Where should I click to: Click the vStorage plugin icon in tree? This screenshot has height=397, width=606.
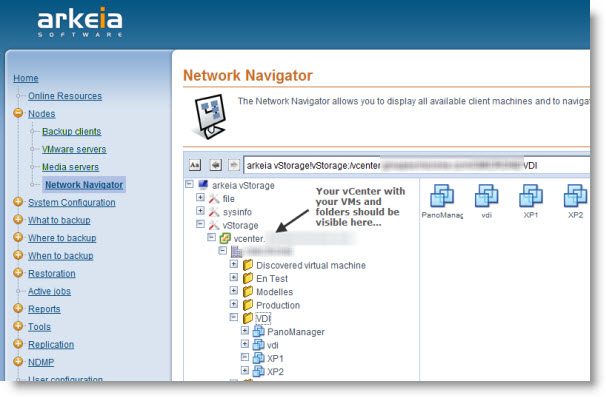[214, 225]
